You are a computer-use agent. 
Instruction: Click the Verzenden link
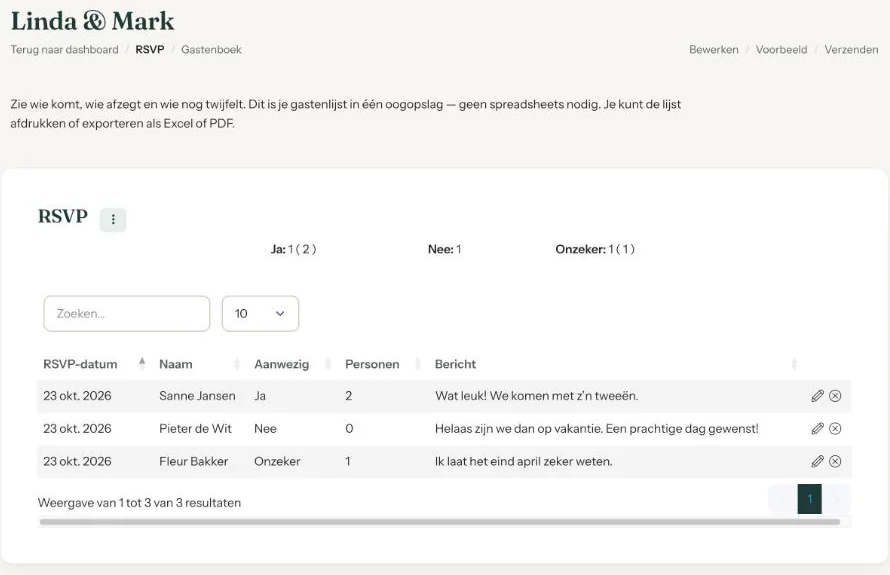coord(851,49)
